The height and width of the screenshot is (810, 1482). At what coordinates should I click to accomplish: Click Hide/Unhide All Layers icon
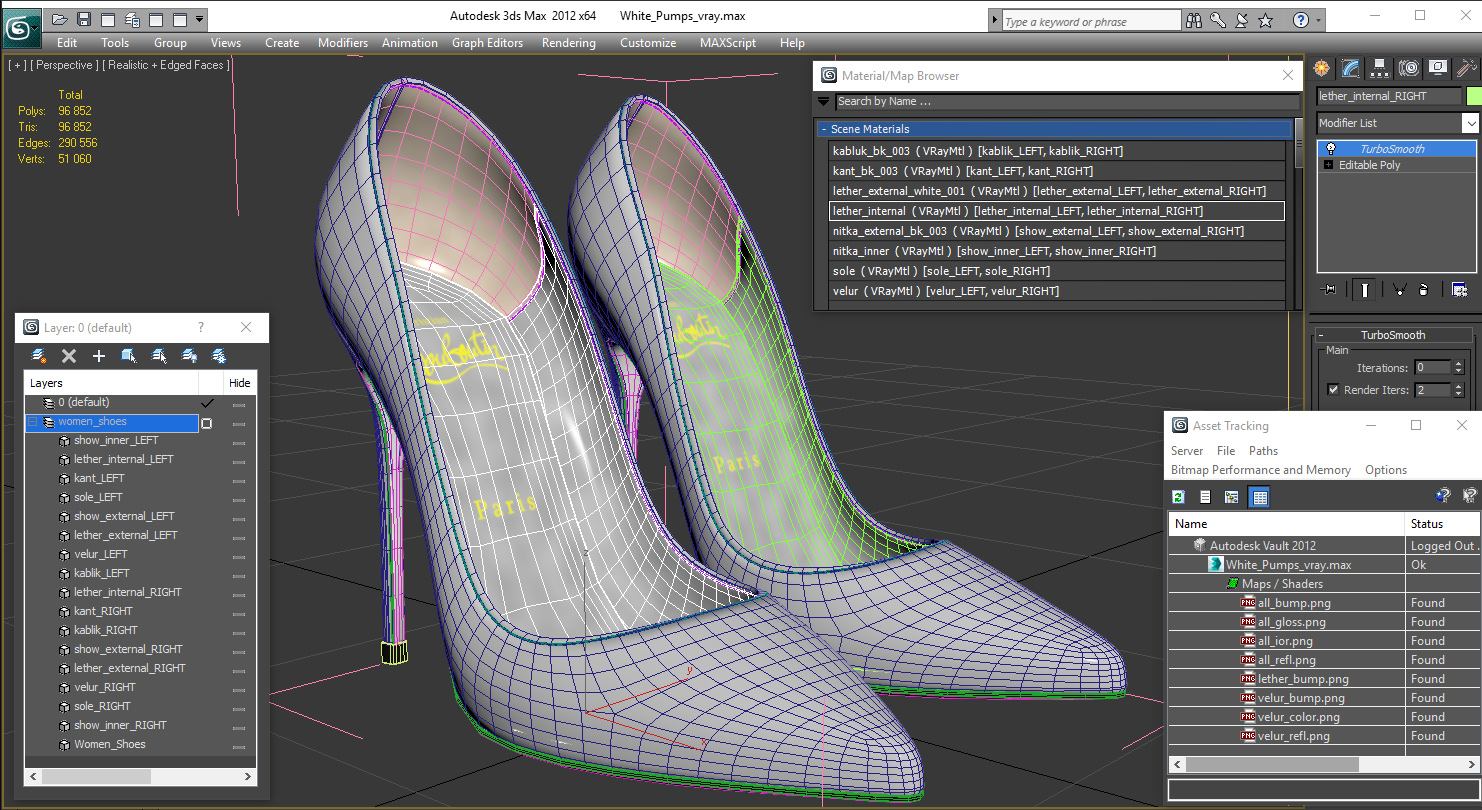click(x=189, y=356)
